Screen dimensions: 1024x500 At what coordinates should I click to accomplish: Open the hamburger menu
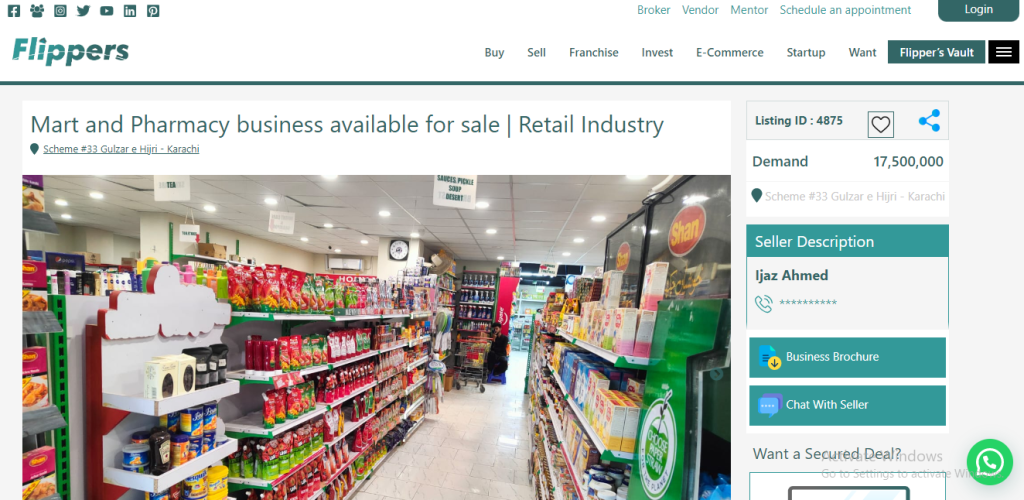[1003, 52]
